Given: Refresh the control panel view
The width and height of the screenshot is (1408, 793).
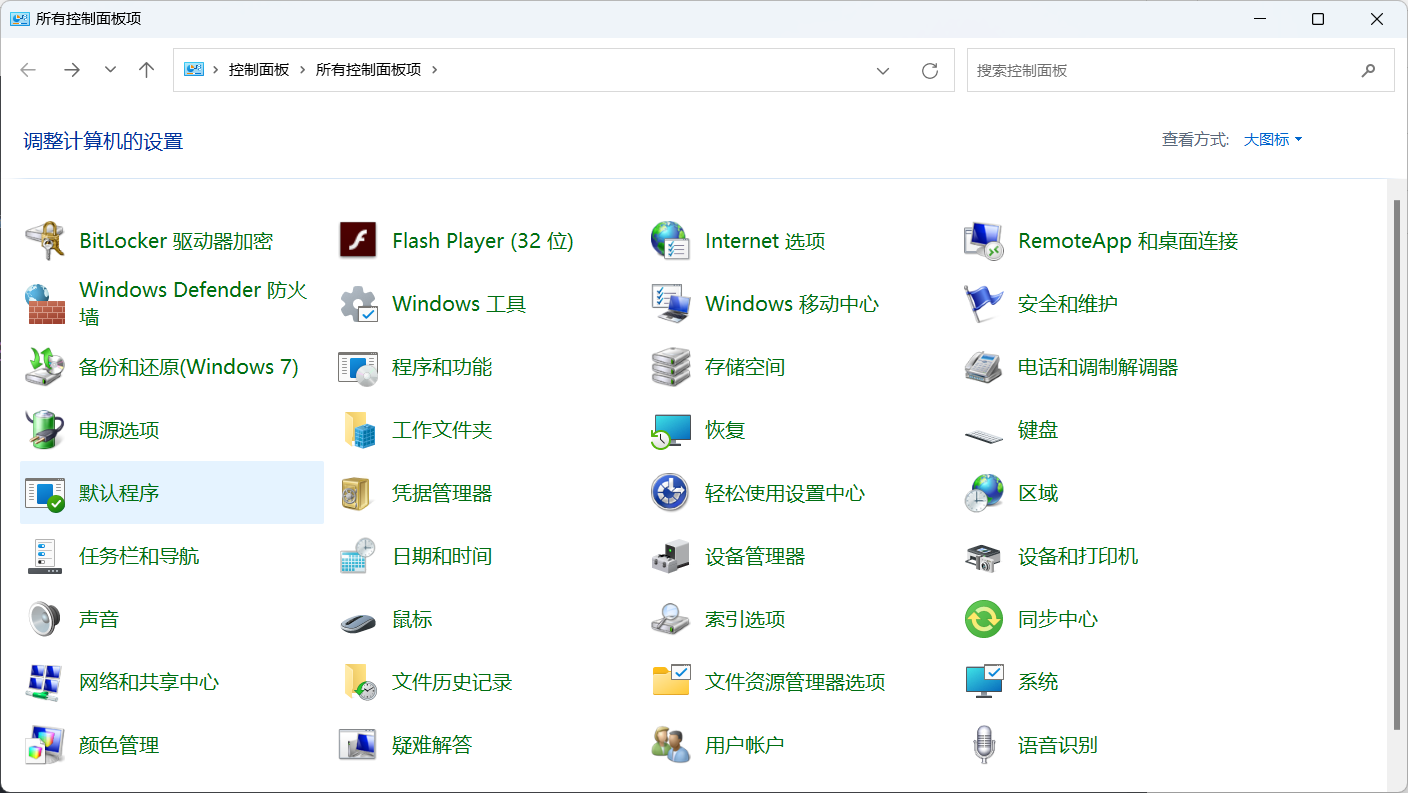Looking at the screenshot, I should tap(930, 71).
